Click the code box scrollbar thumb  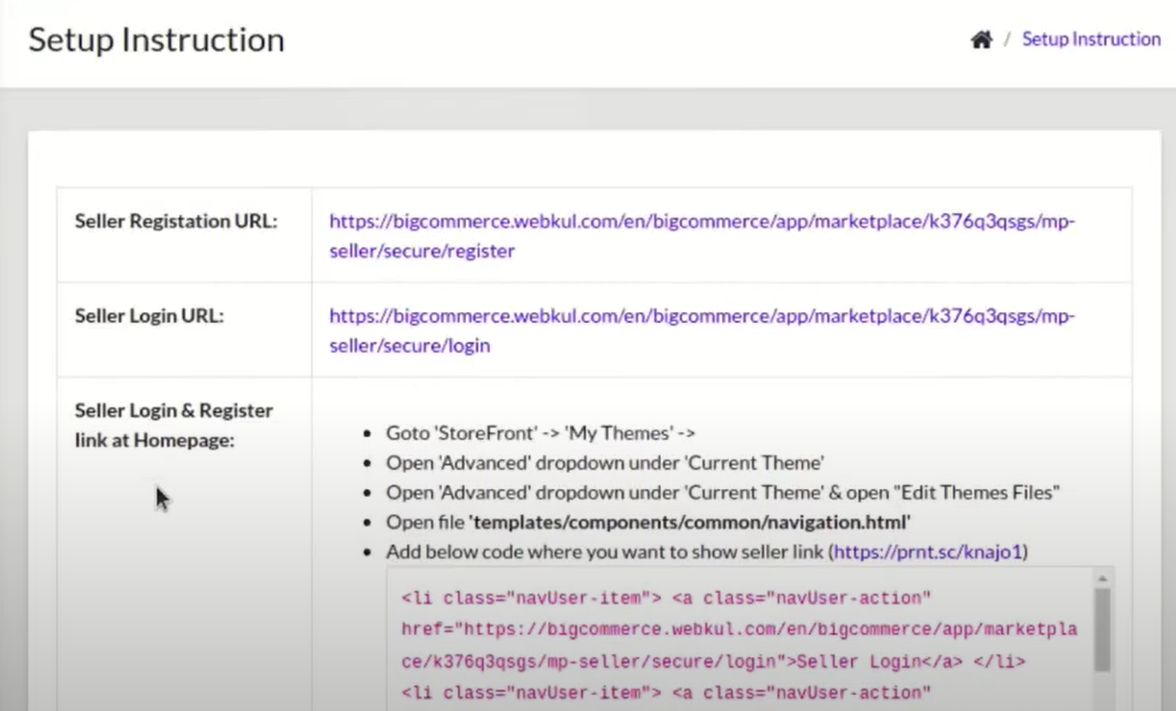click(1102, 630)
